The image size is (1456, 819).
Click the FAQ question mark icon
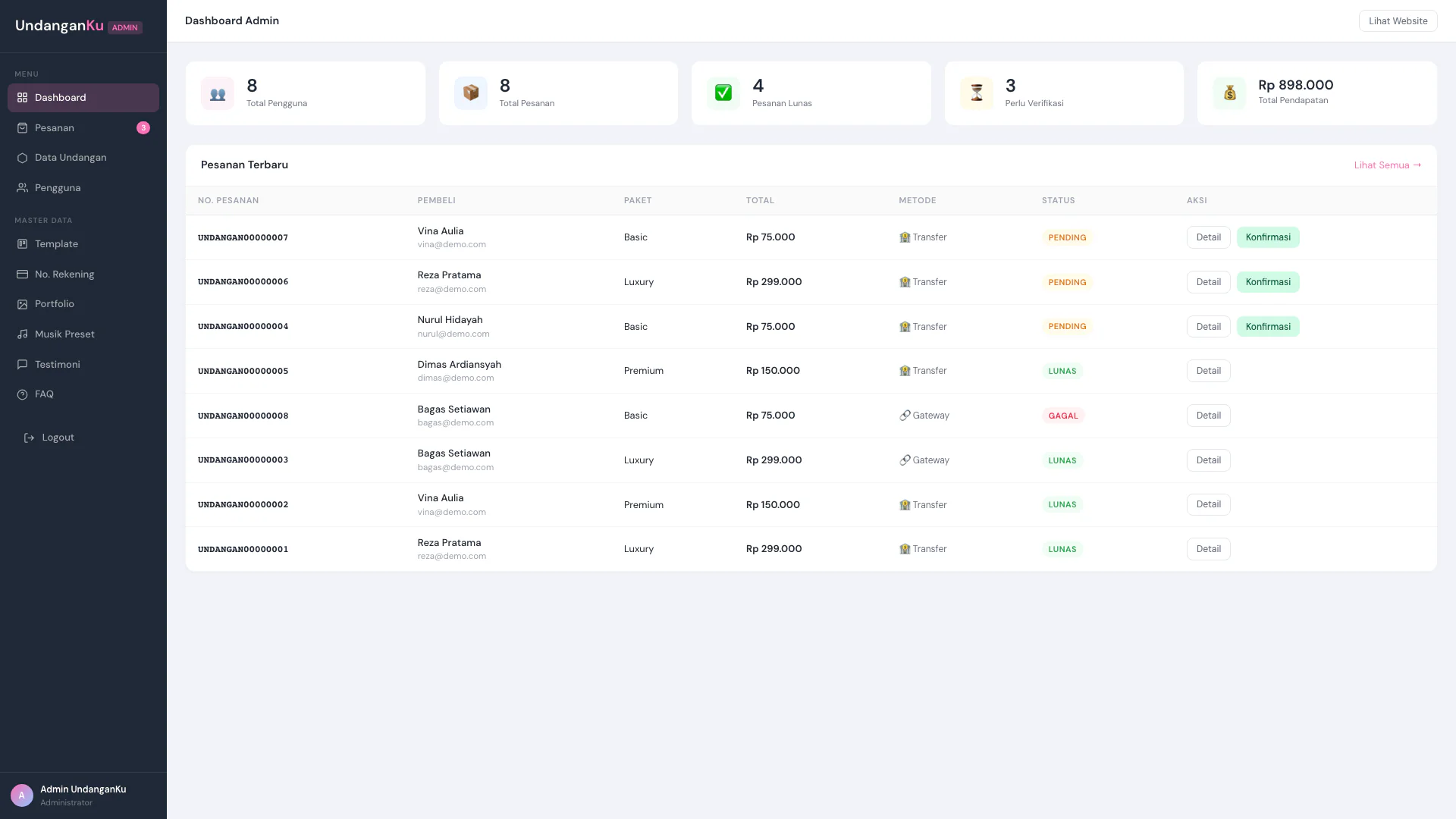(x=22, y=394)
